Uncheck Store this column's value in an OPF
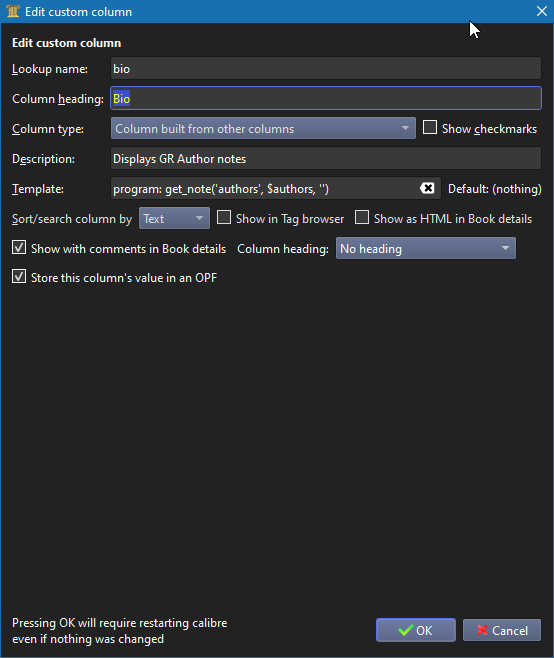The image size is (554, 658). (19, 277)
